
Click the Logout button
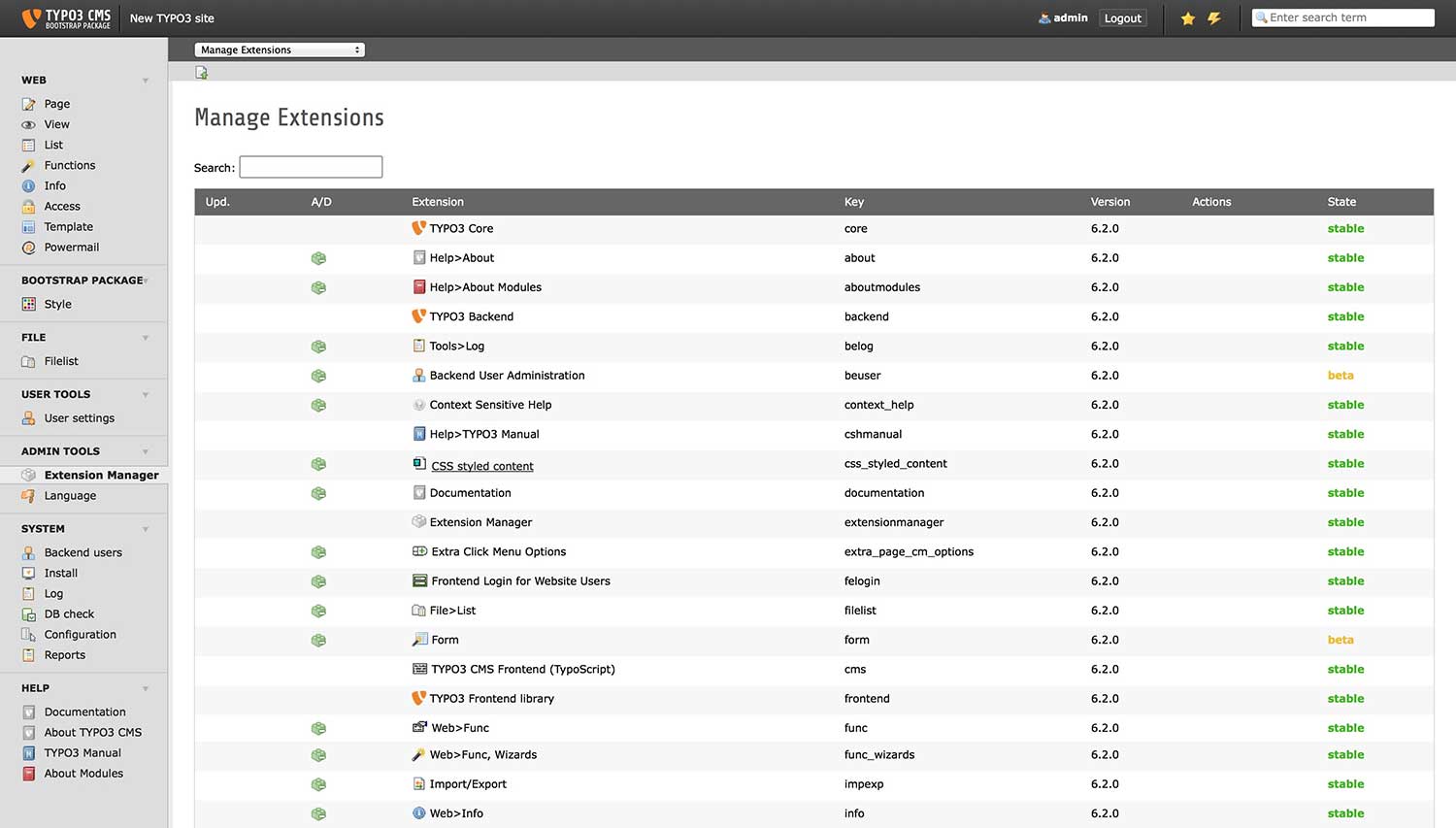click(1122, 18)
